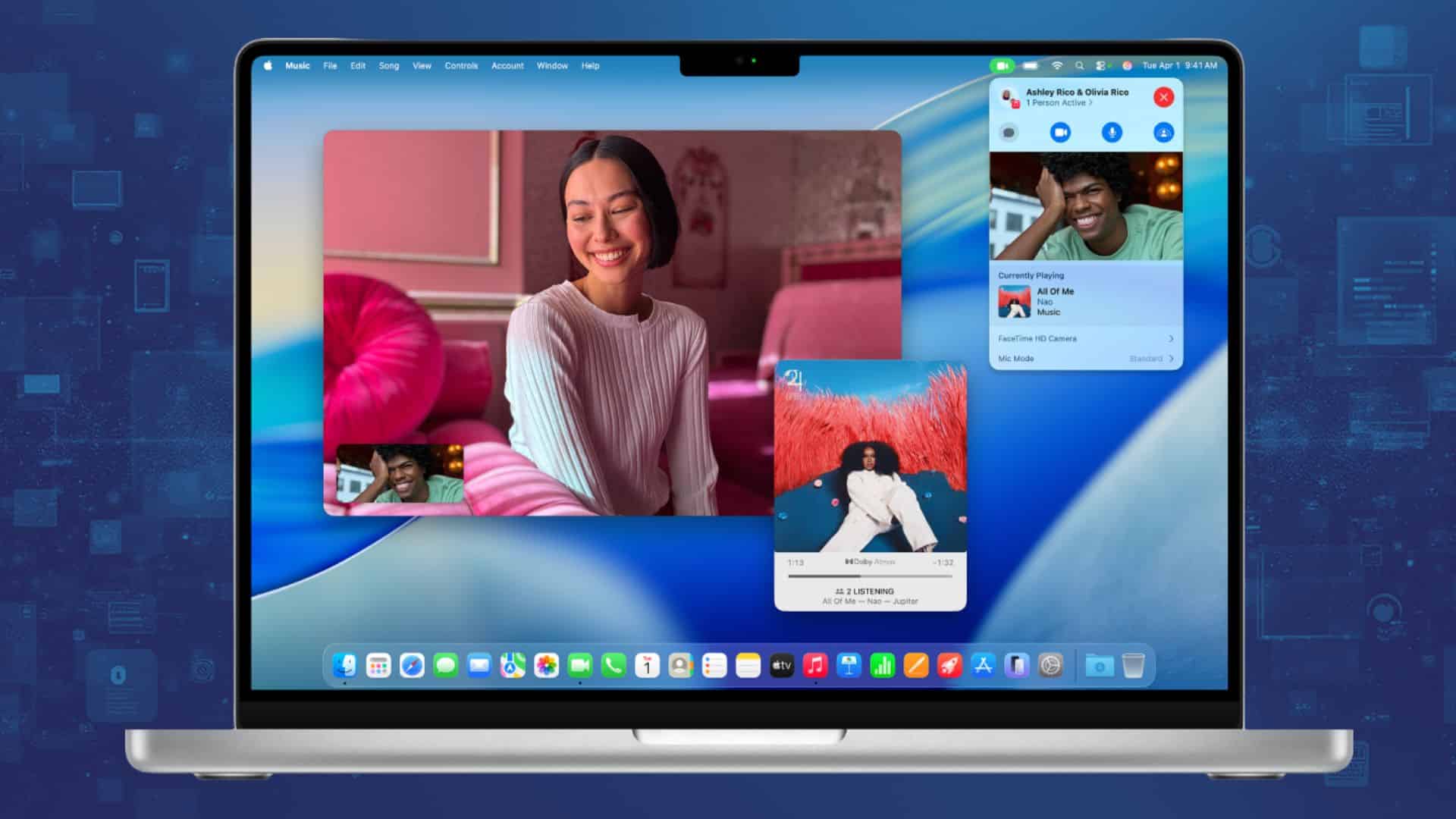This screenshot has height=819, width=1456.
Task: Open the Song menu in Music
Action: click(x=389, y=66)
